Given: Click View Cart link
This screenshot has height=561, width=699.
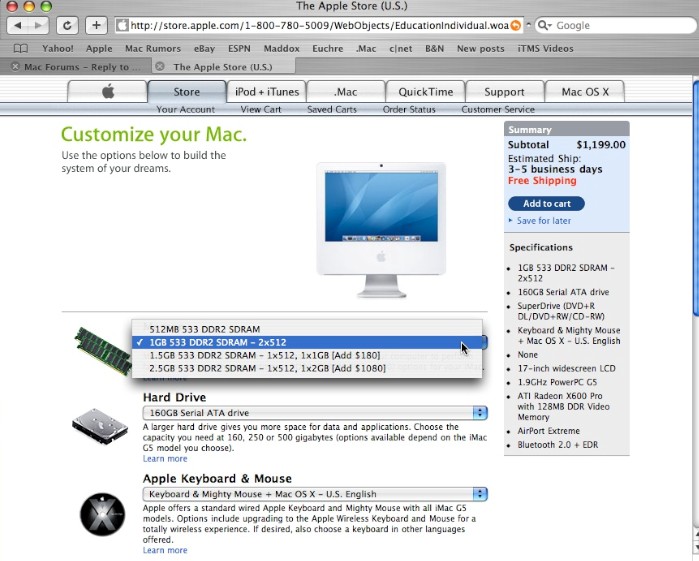Looking at the screenshot, I should [261, 109].
